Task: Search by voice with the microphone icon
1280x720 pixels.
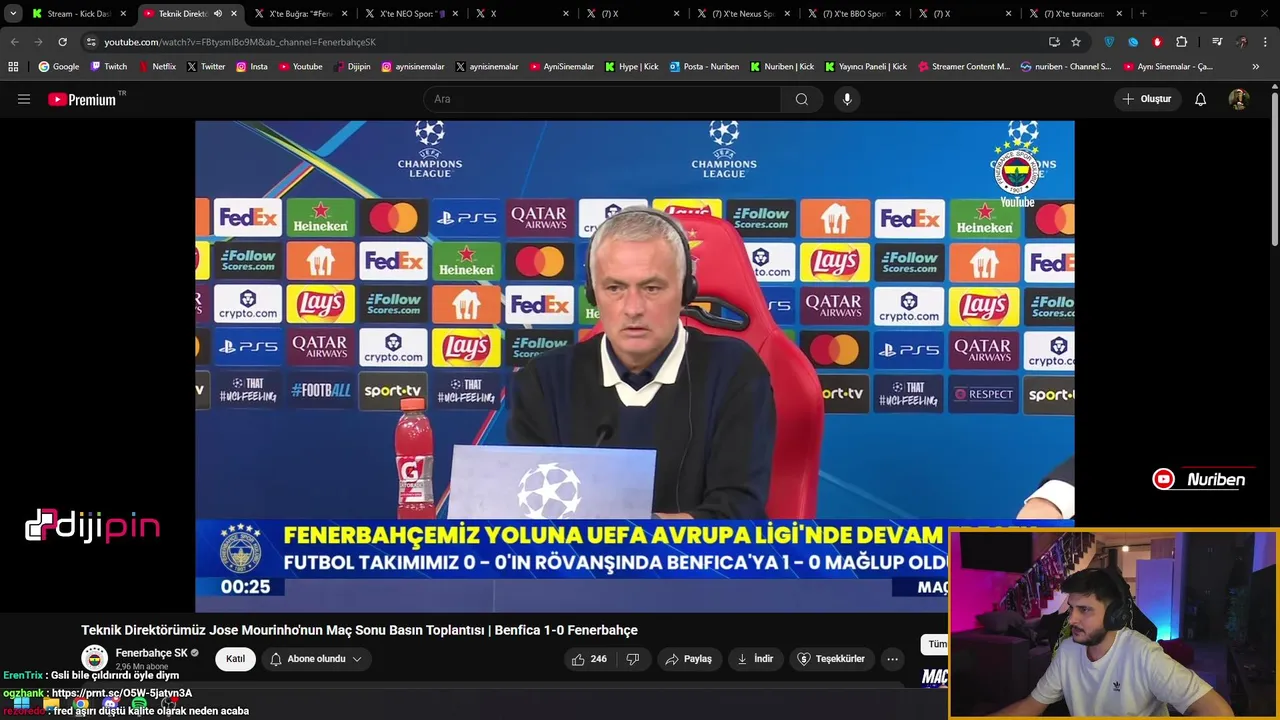Action: click(847, 99)
